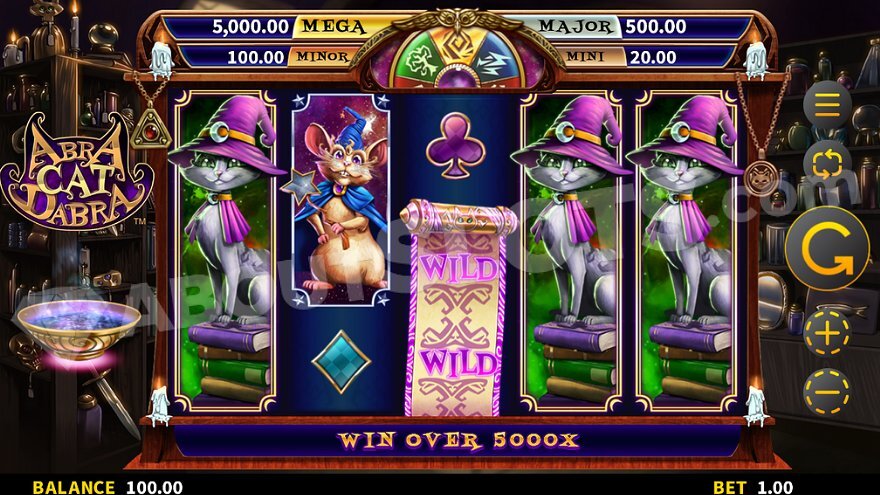
Task: Click the MEGA jackpot label
Action: (334, 26)
